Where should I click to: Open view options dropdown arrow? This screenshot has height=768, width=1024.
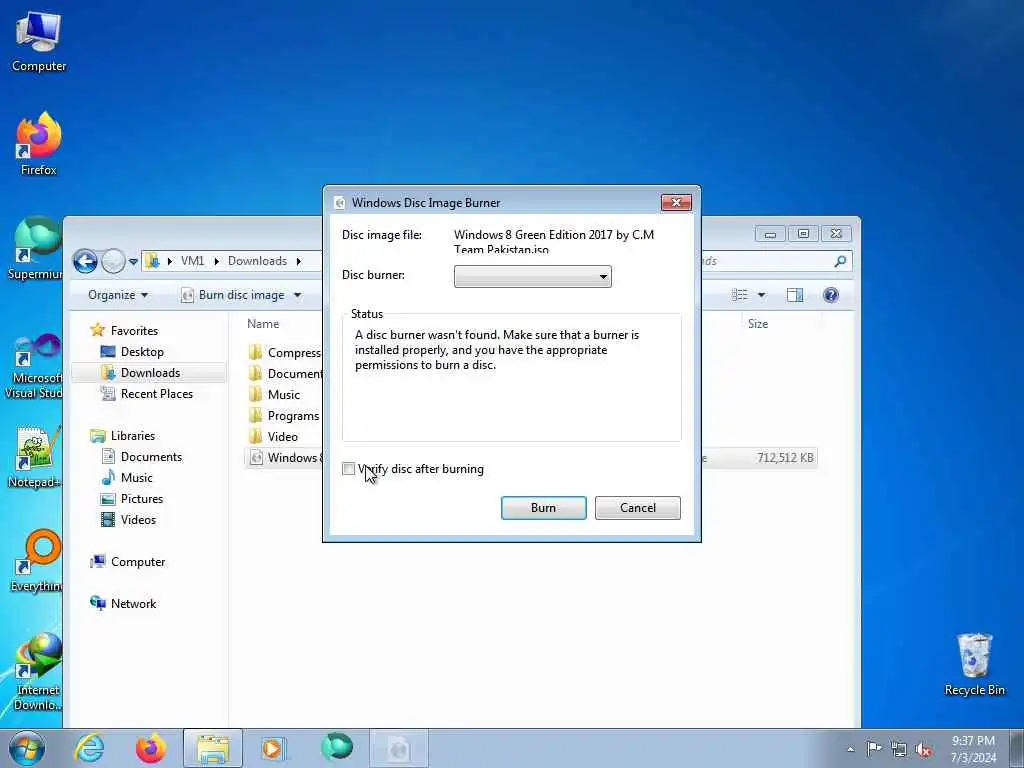761,295
